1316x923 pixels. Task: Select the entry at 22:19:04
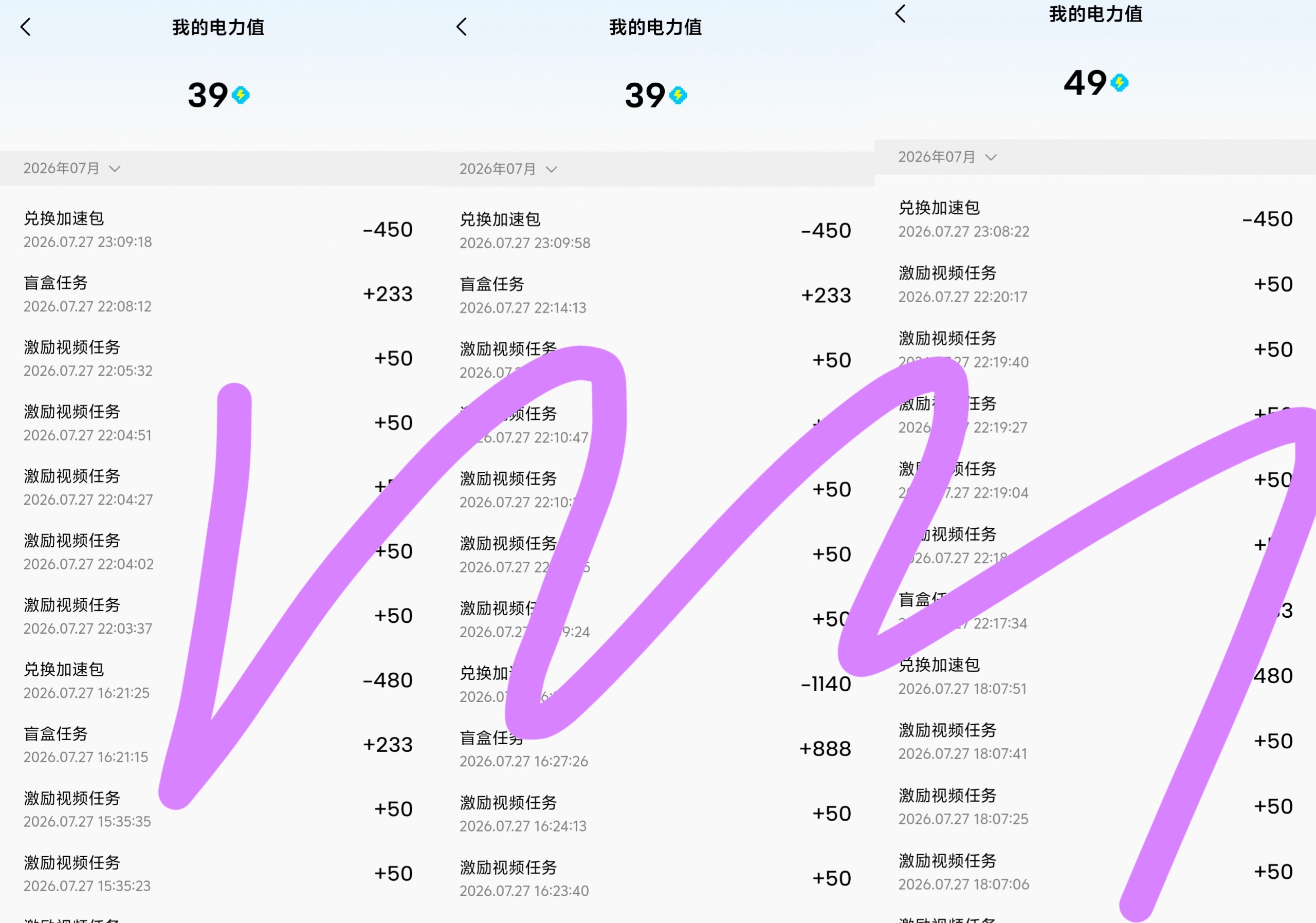1095,480
